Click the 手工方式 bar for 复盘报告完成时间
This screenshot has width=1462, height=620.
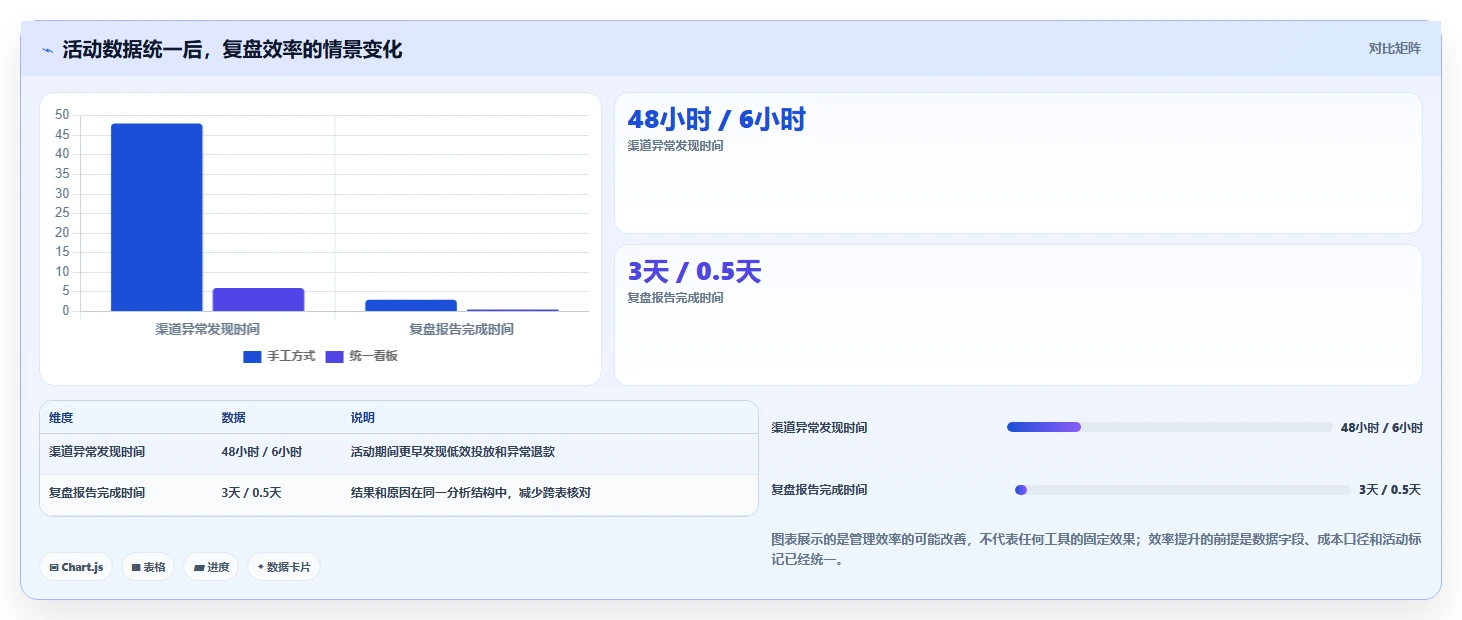click(x=411, y=305)
